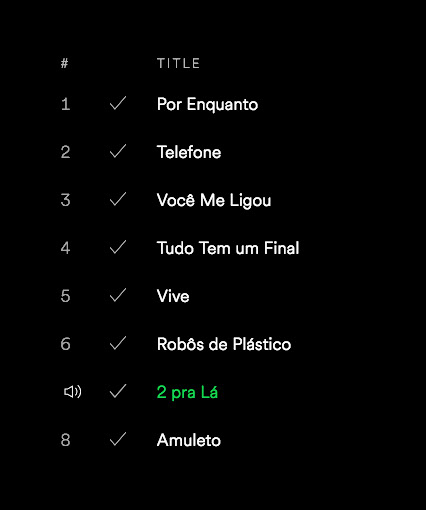The height and width of the screenshot is (510, 426).
Task: Click the green 2 pra Lá title
Action: coord(187,392)
